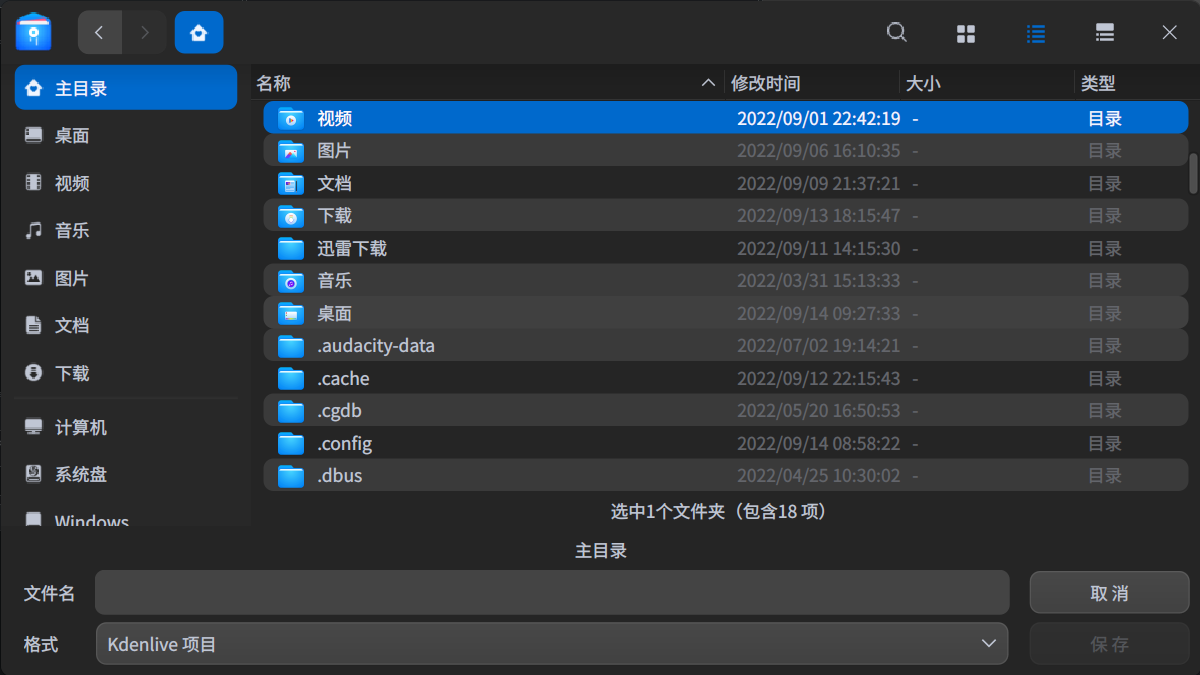Click the date 2022/04/25 10:30:02
The width and height of the screenshot is (1200, 675).
[x=819, y=476]
